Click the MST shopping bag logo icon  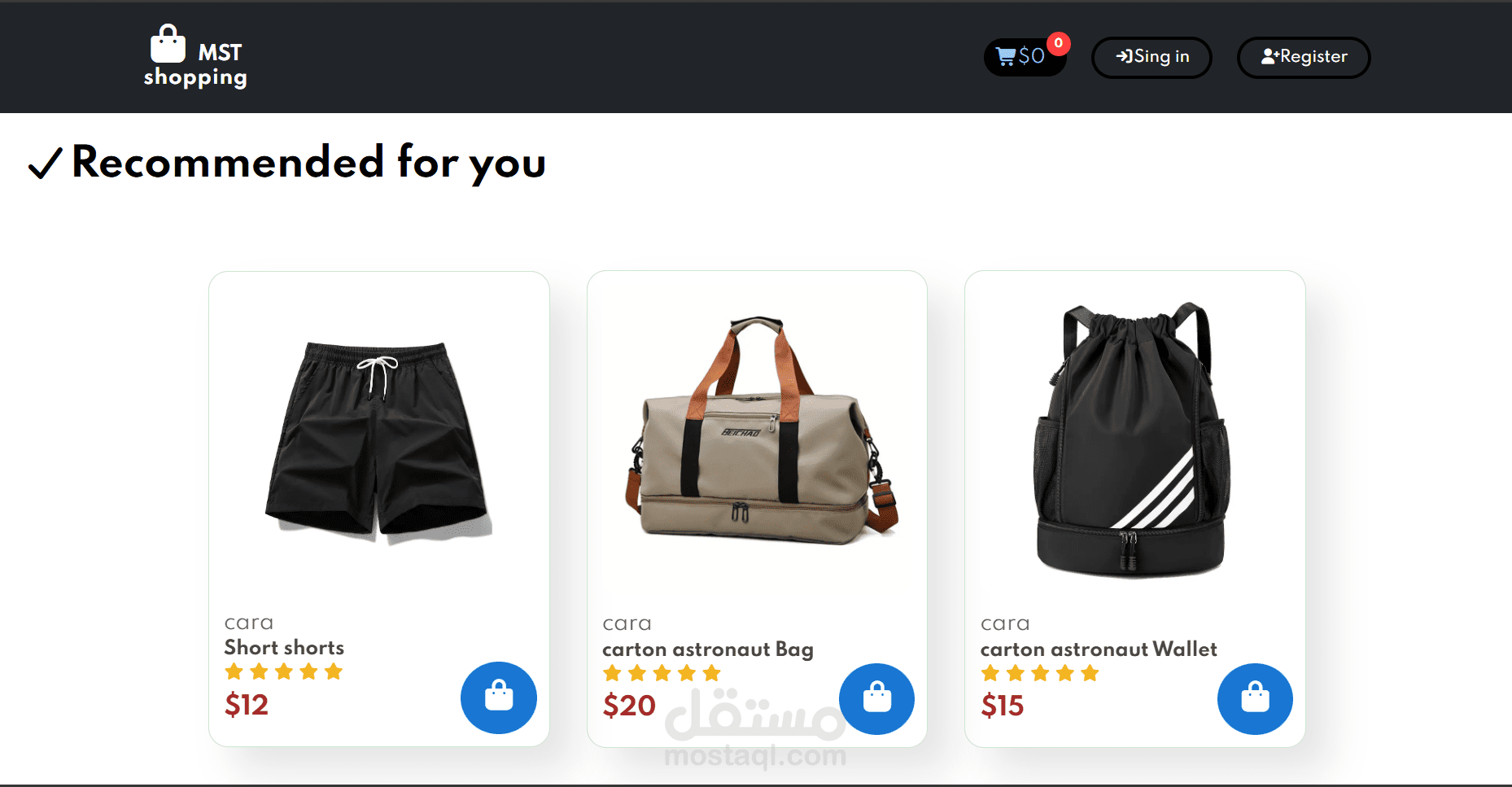tap(168, 44)
